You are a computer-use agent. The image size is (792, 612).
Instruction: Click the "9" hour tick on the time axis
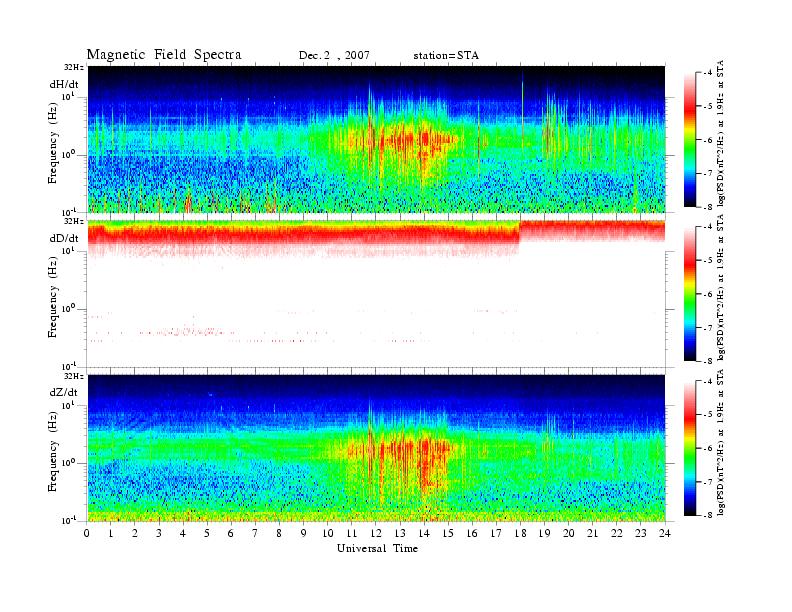[x=304, y=533]
